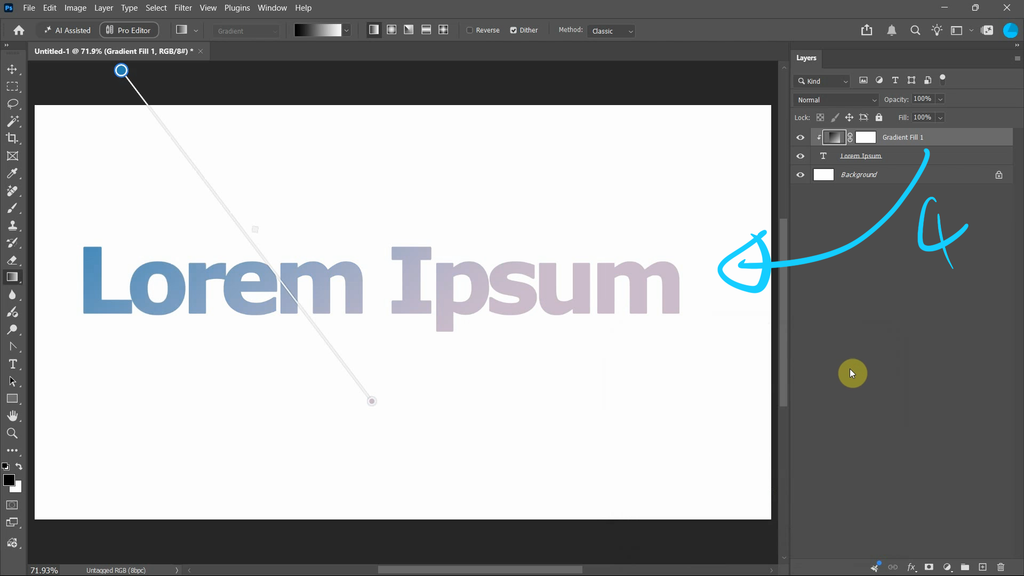Swap foreground and background colors
The height and width of the screenshot is (576, 1024).
pos(19,466)
